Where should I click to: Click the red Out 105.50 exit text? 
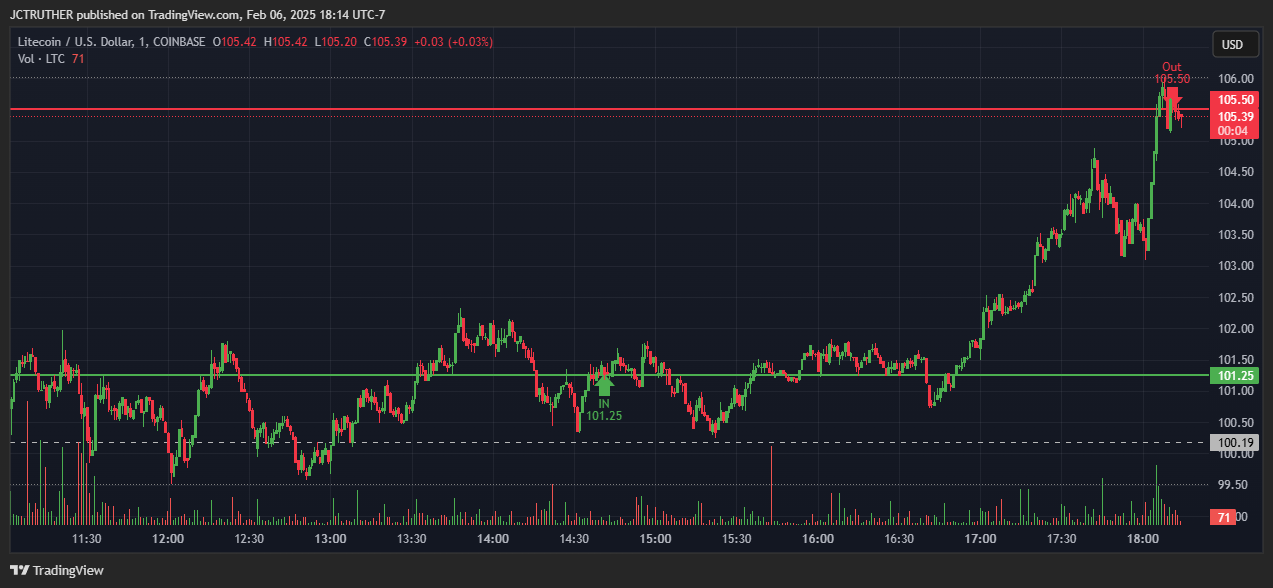tap(1172, 73)
